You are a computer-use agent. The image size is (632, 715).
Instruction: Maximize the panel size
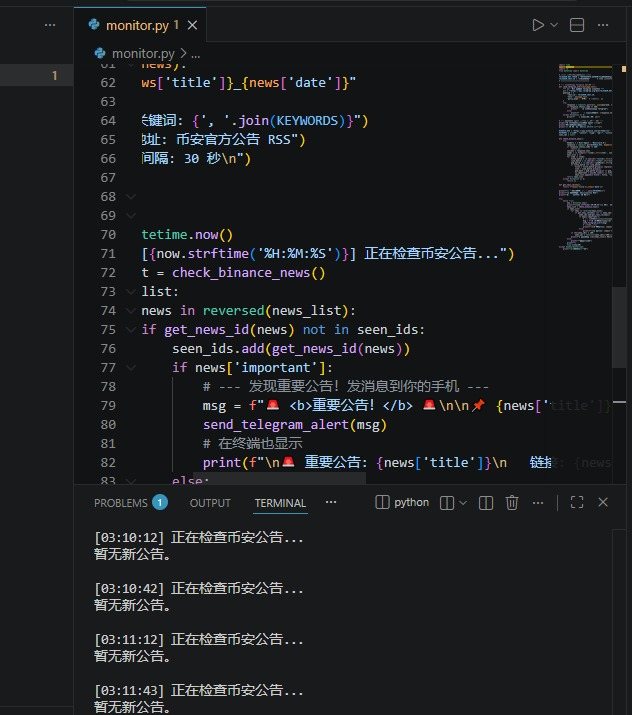[x=577, y=503]
